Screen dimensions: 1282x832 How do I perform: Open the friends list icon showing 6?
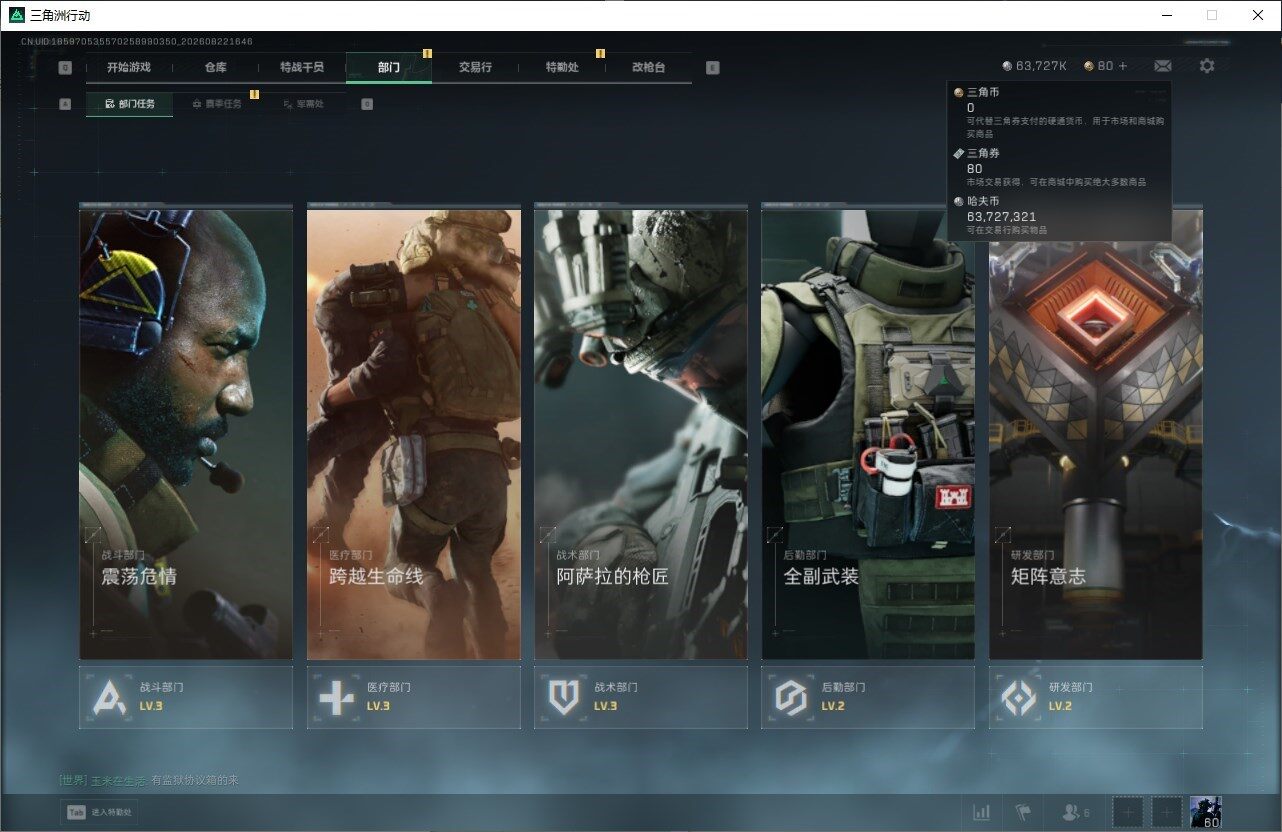(x=1075, y=813)
